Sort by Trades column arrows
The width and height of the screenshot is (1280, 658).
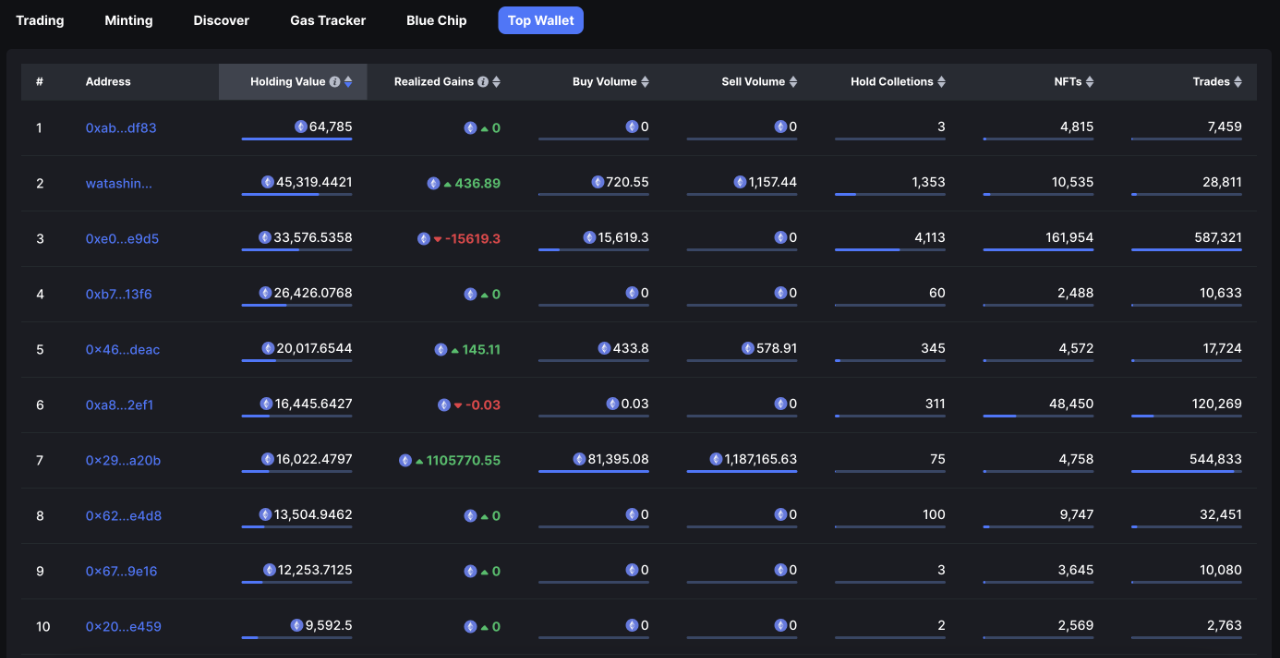point(1237,82)
